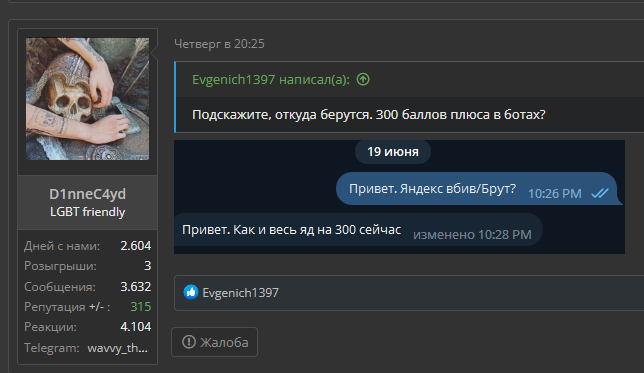Open the embedded Telegram chat screenshot

[399, 197]
